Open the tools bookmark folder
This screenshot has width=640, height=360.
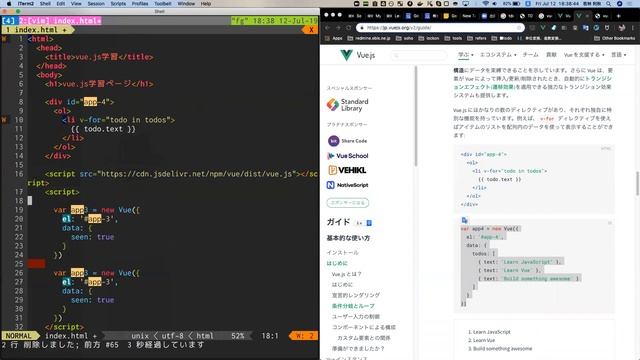[453, 38]
